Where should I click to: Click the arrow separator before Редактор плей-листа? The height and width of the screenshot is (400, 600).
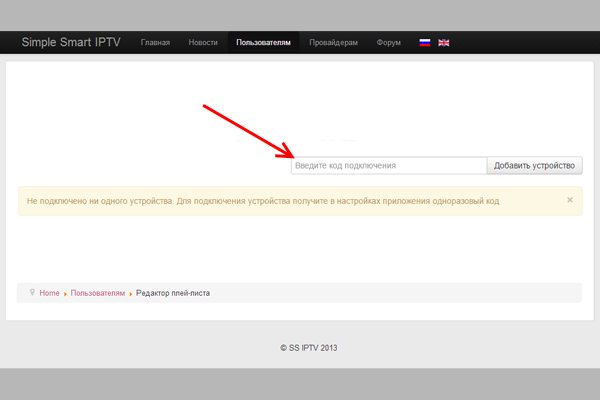(131, 294)
